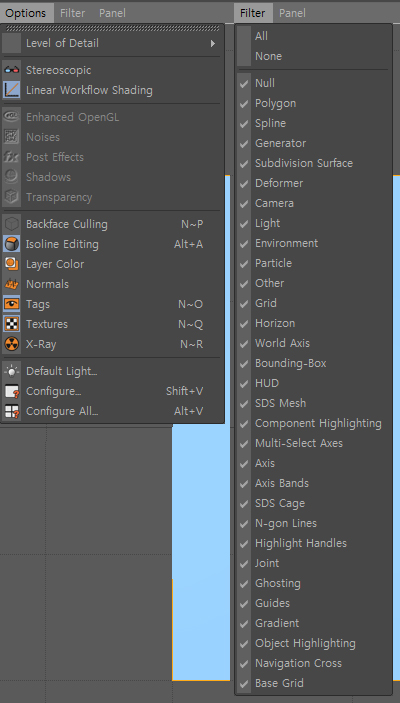Toggle Isoline Editing icon
Viewport: 400px width, 703px height.
[11, 244]
